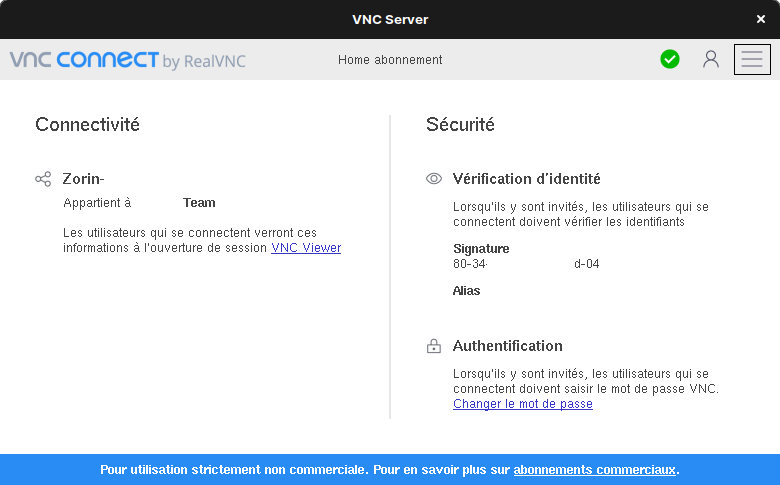Click the Signature value text

[525, 264]
